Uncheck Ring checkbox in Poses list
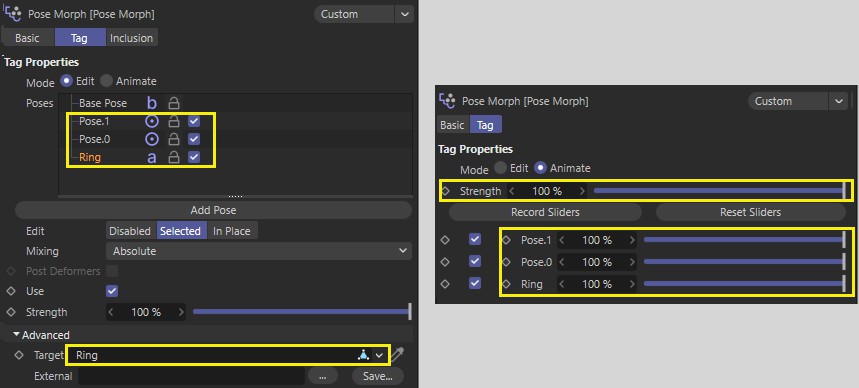This screenshot has width=859, height=388. tap(194, 157)
